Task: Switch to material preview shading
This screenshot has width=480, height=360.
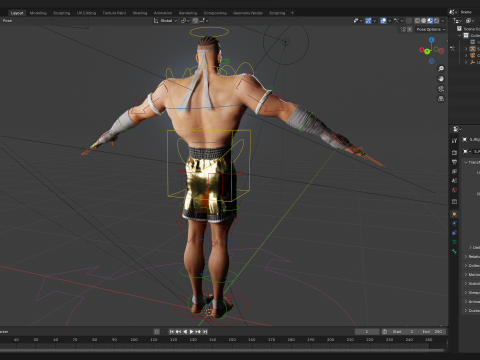Action: 430,21
